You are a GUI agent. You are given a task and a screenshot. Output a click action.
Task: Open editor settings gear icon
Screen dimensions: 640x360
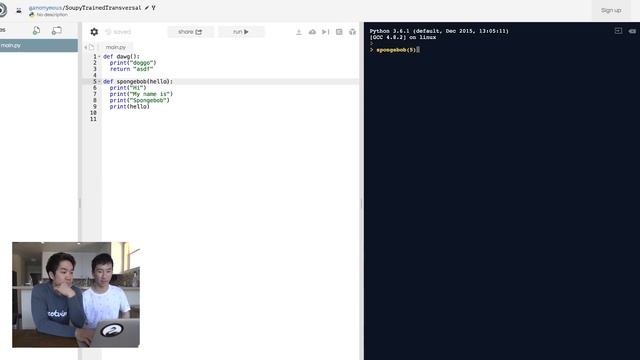[94, 32]
